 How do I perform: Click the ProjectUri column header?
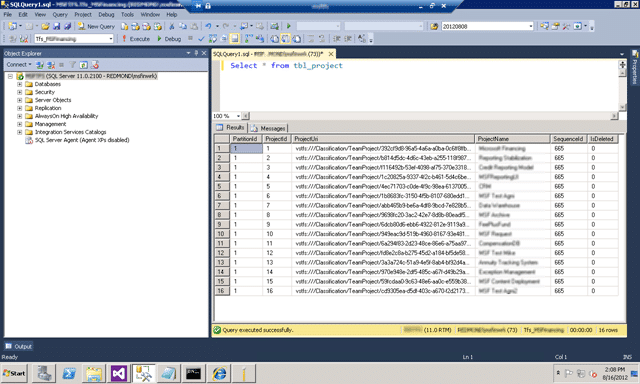[383, 139]
